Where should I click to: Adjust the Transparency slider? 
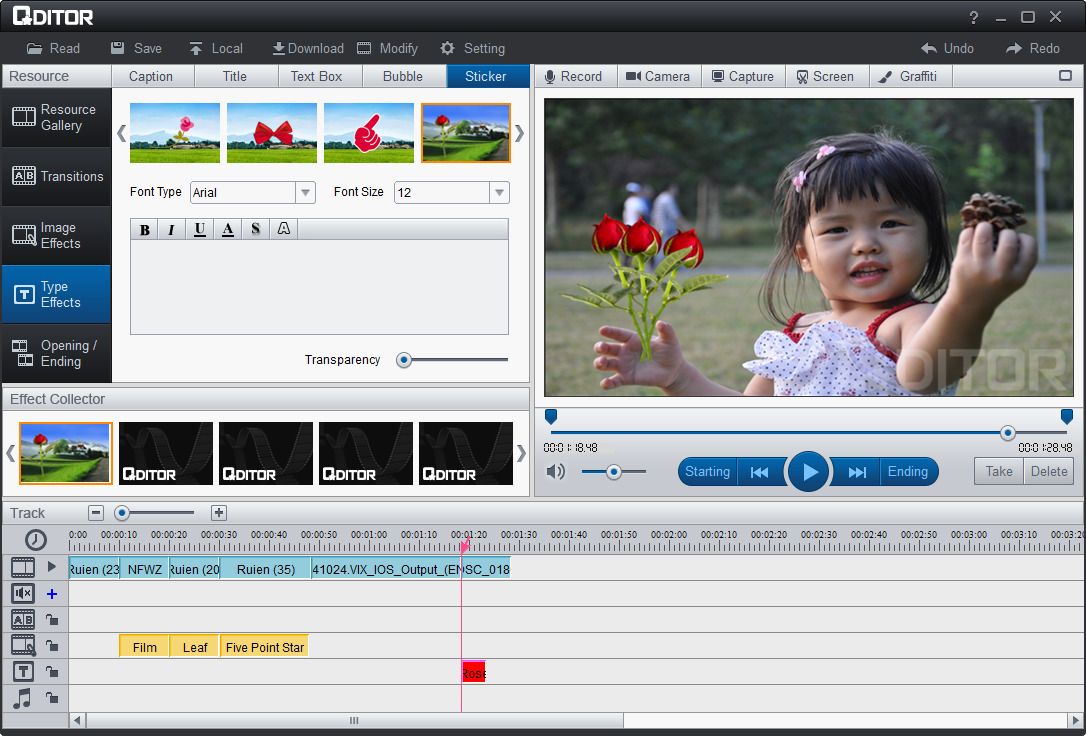click(403, 359)
